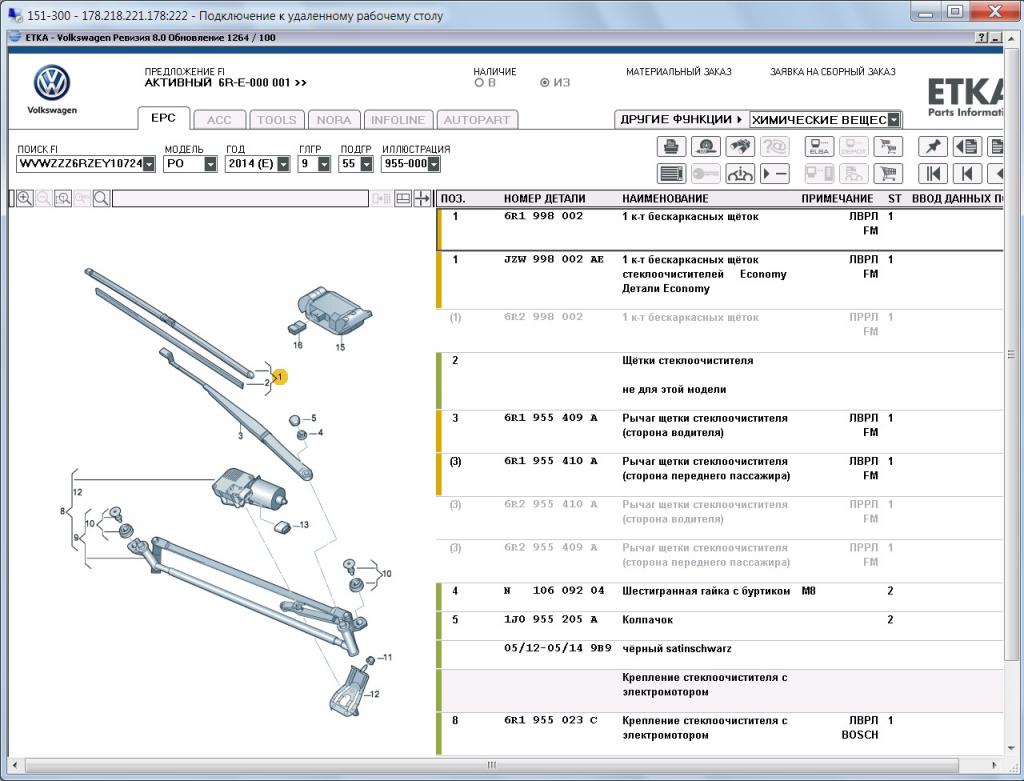Image resolution: width=1024 pixels, height=781 pixels.
Task: Open the ПОДГР subgroup dropdown
Action: (x=366, y=164)
